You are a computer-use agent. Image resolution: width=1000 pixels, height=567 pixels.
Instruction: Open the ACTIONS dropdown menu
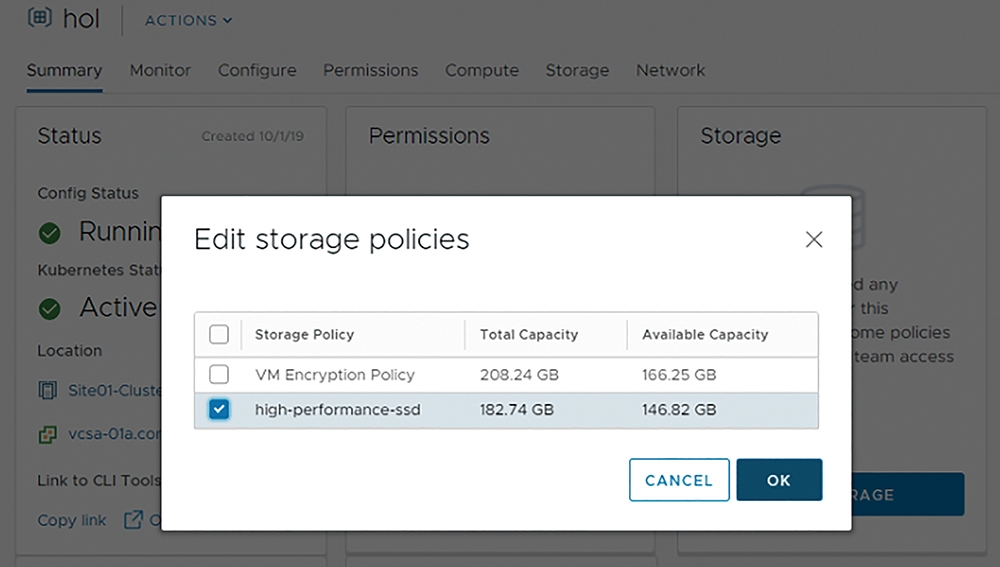(189, 20)
